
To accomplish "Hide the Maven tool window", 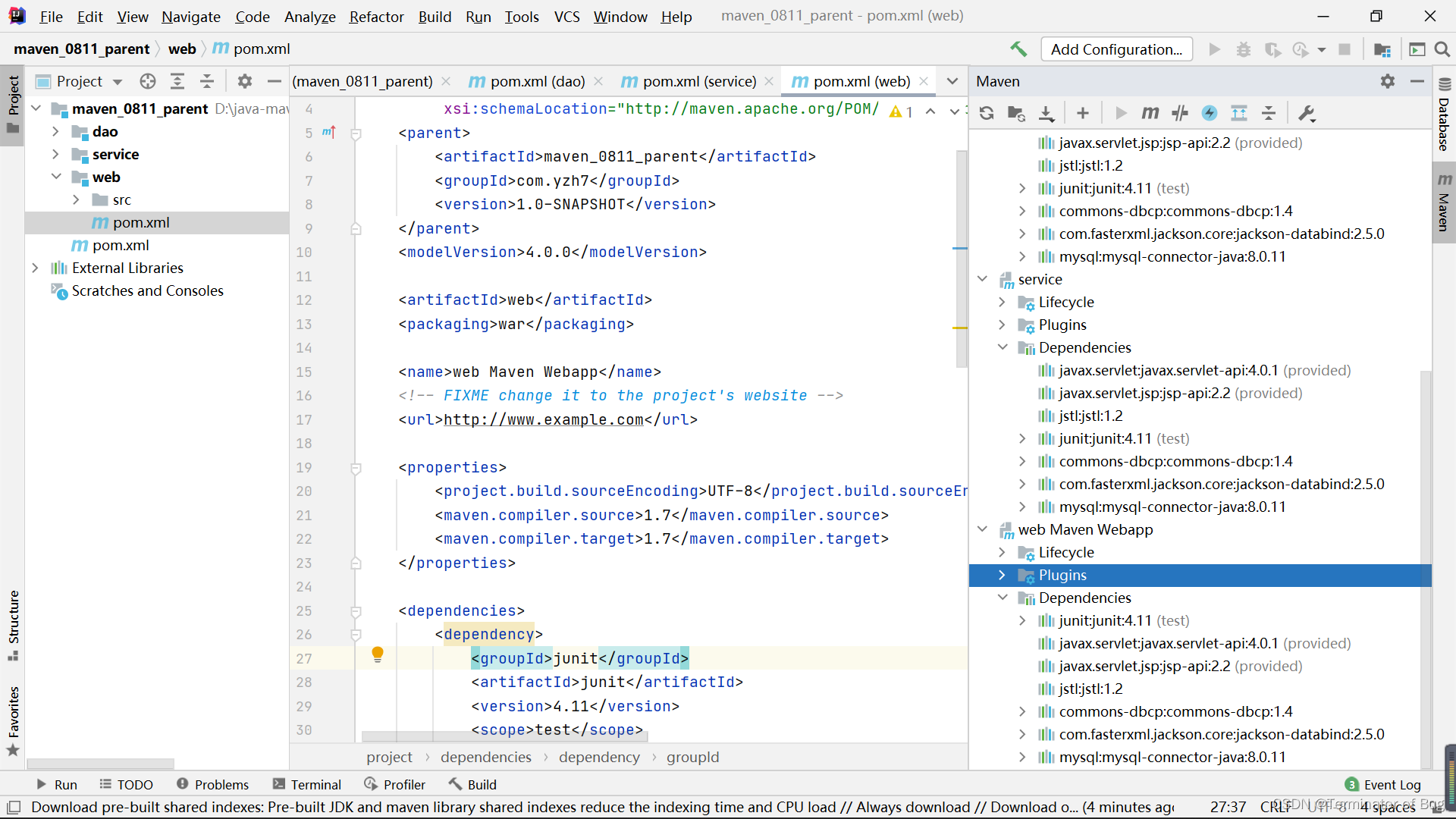I will coord(1417,81).
